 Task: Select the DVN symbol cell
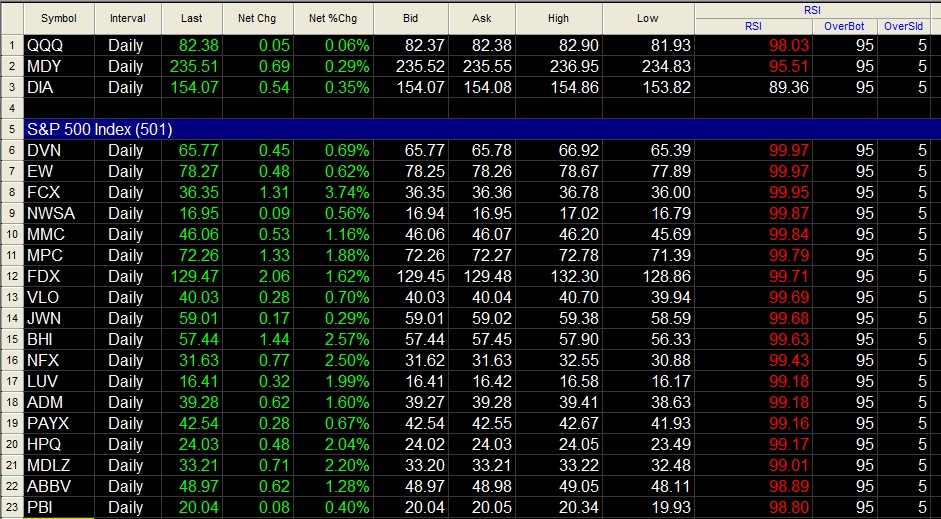(59, 150)
